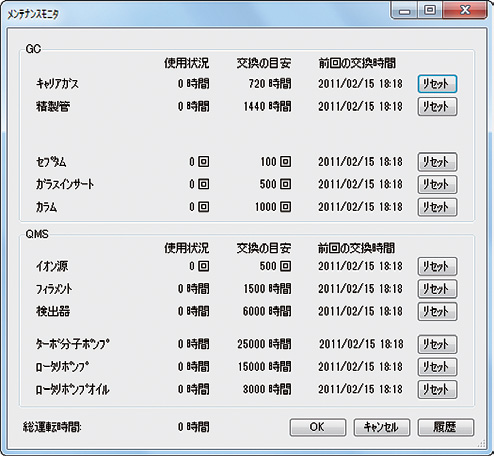Reset the ロータリポンプ usage hours
Image resolution: width=494 pixels, height=456 pixels.
coord(437,367)
